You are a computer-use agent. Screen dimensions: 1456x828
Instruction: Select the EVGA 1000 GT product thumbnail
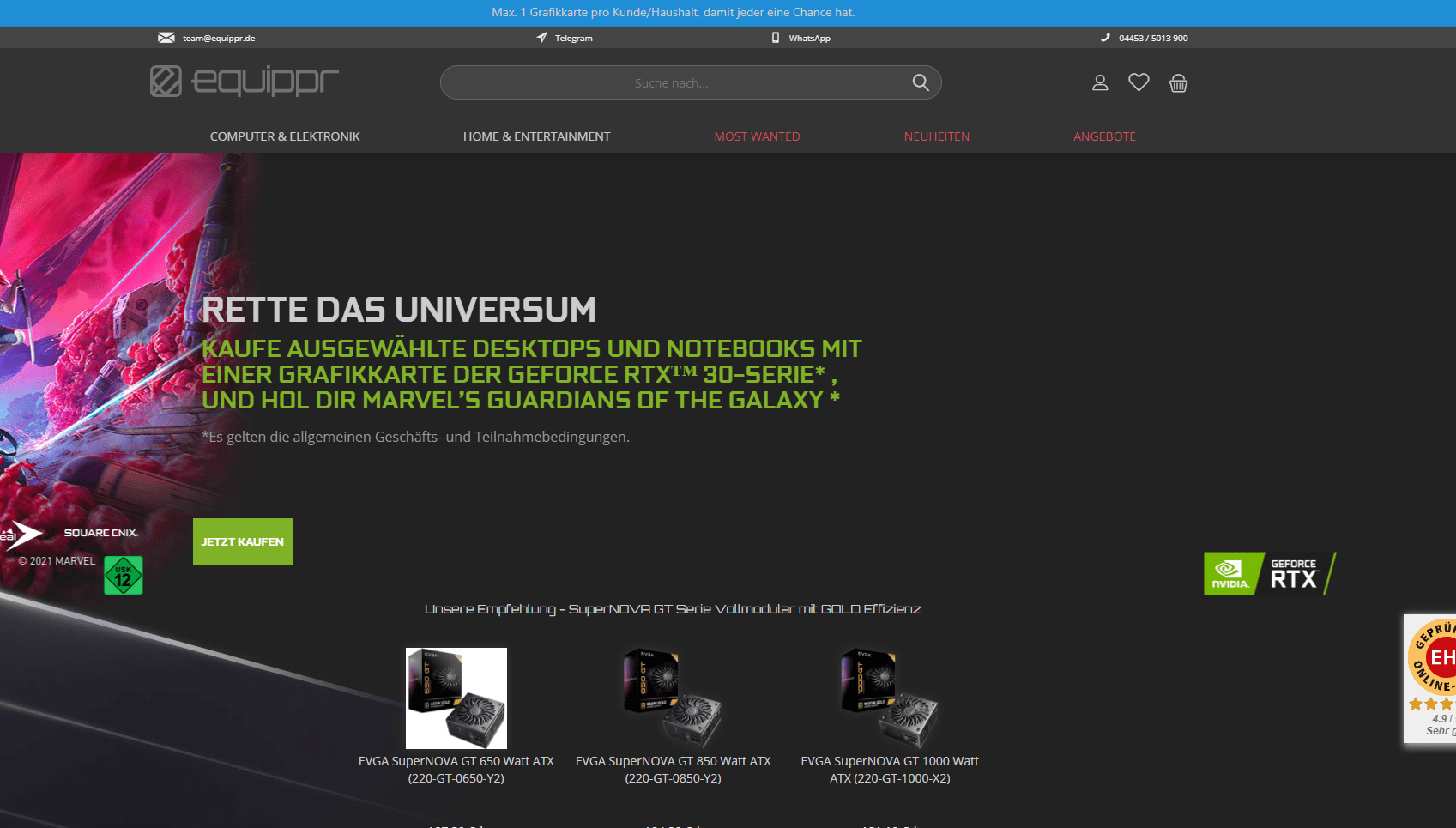click(x=890, y=698)
